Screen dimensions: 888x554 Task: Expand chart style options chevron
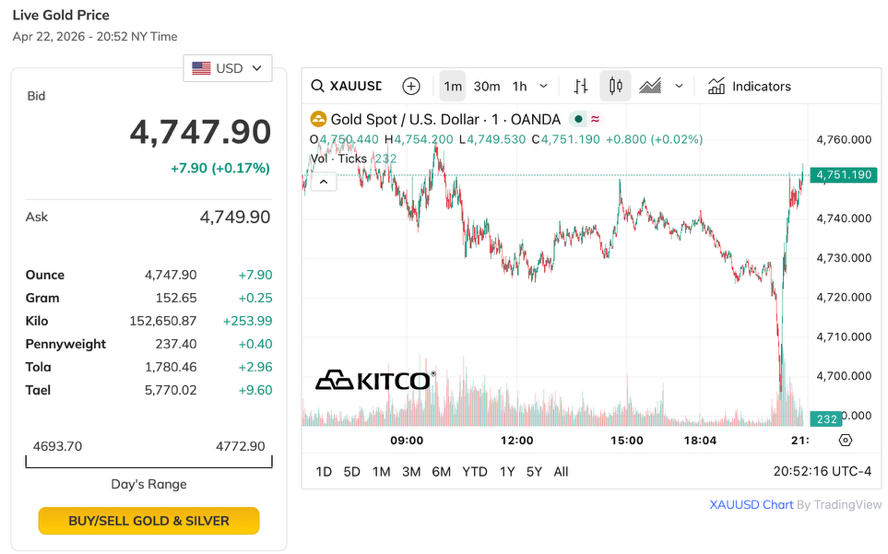[x=679, y=86]
